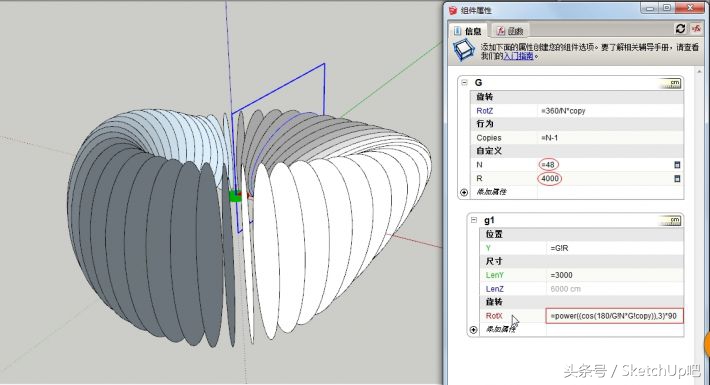This screenshot has width=710, height=385.
Task: Edit the RotX power formula field
Action: pyautogui.click(x=614, y=316)
